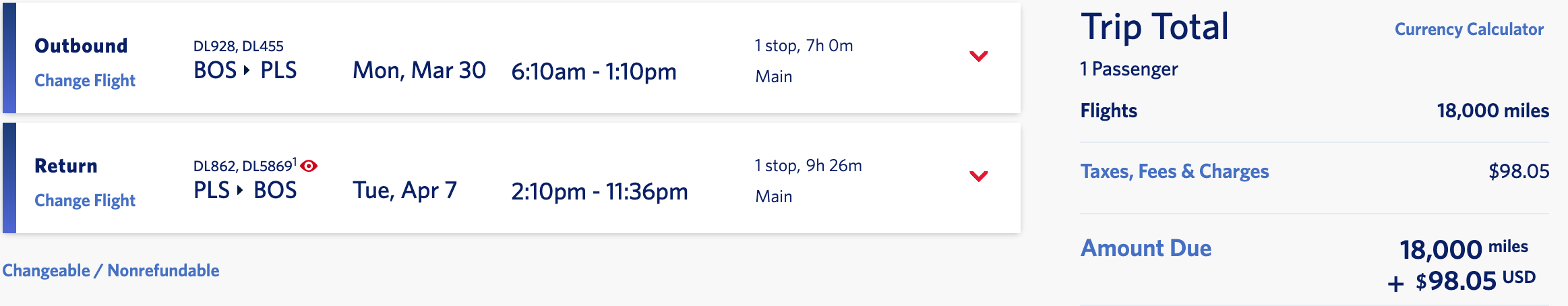Expand the Outbound flight details chevron
Image resolution: width=1568 pixels, height=306 pixels.
(x=978, y=56)
